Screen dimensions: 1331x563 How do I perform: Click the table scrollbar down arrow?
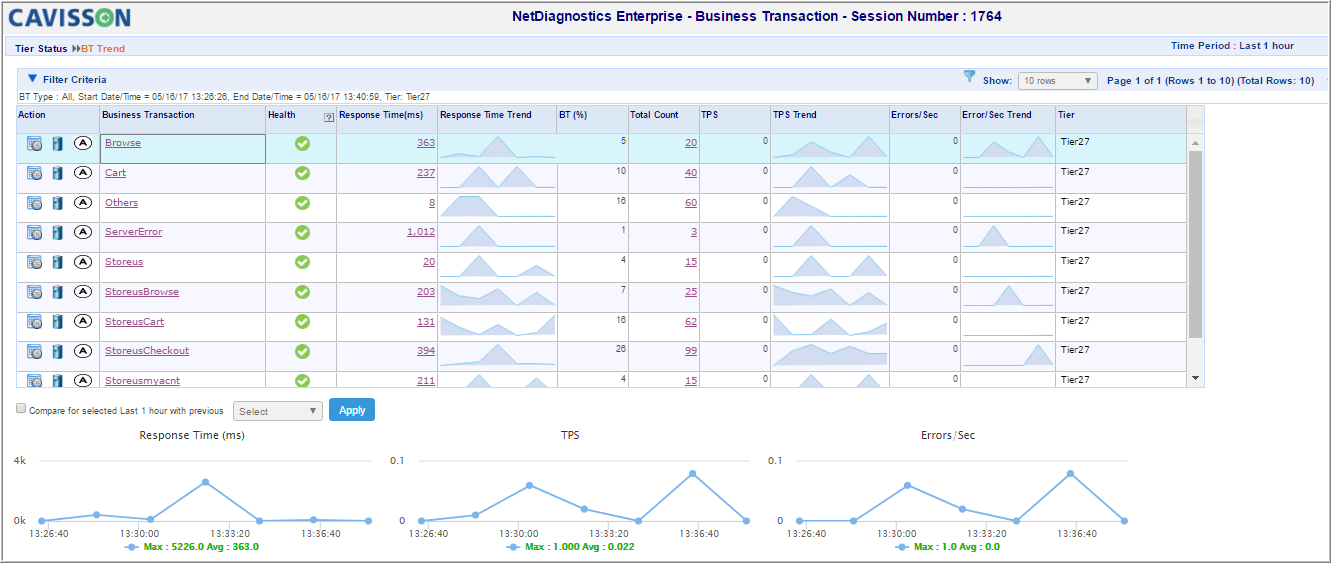[1196, 378]
